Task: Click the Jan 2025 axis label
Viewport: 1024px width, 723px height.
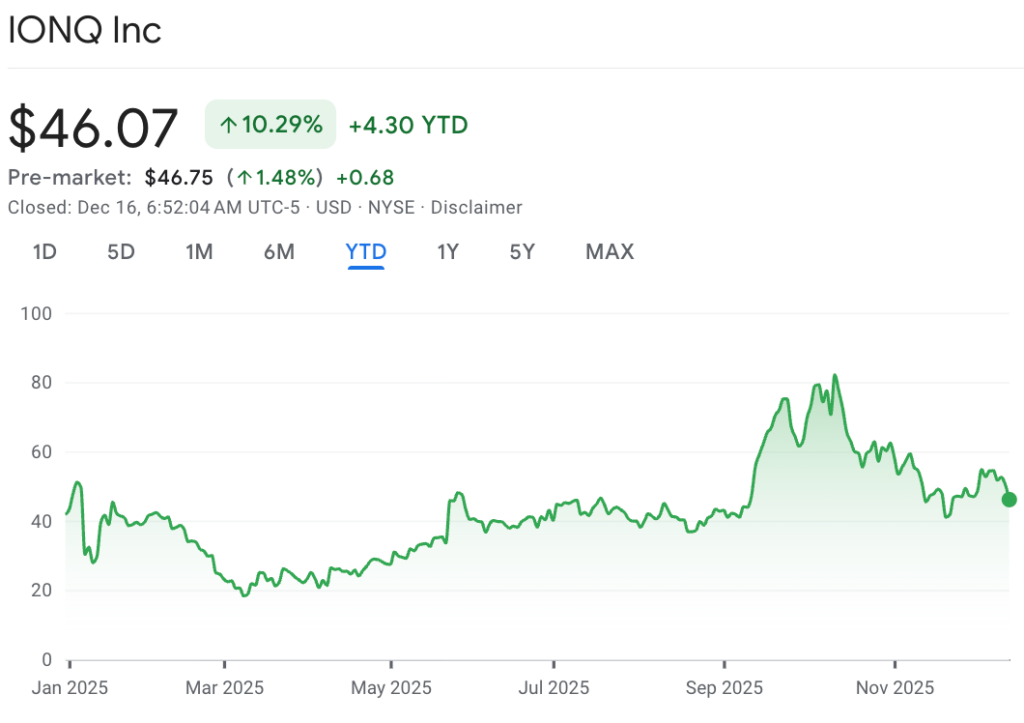Action: point(70,688)
